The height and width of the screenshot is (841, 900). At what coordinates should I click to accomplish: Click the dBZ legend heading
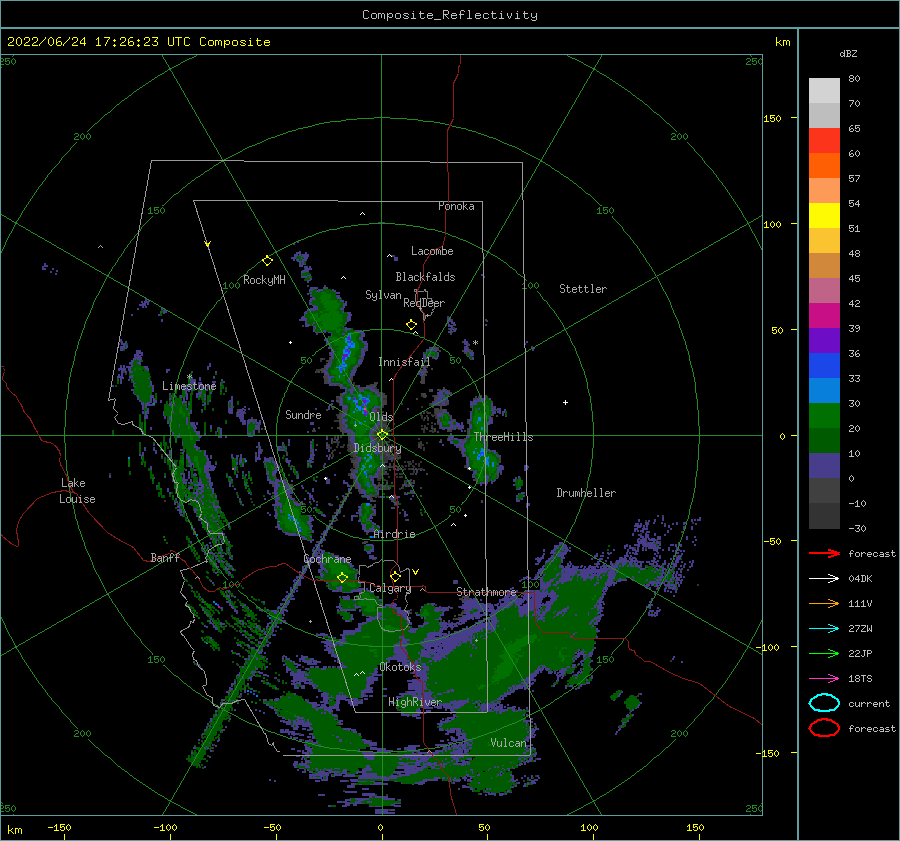[x=848, y=53]
